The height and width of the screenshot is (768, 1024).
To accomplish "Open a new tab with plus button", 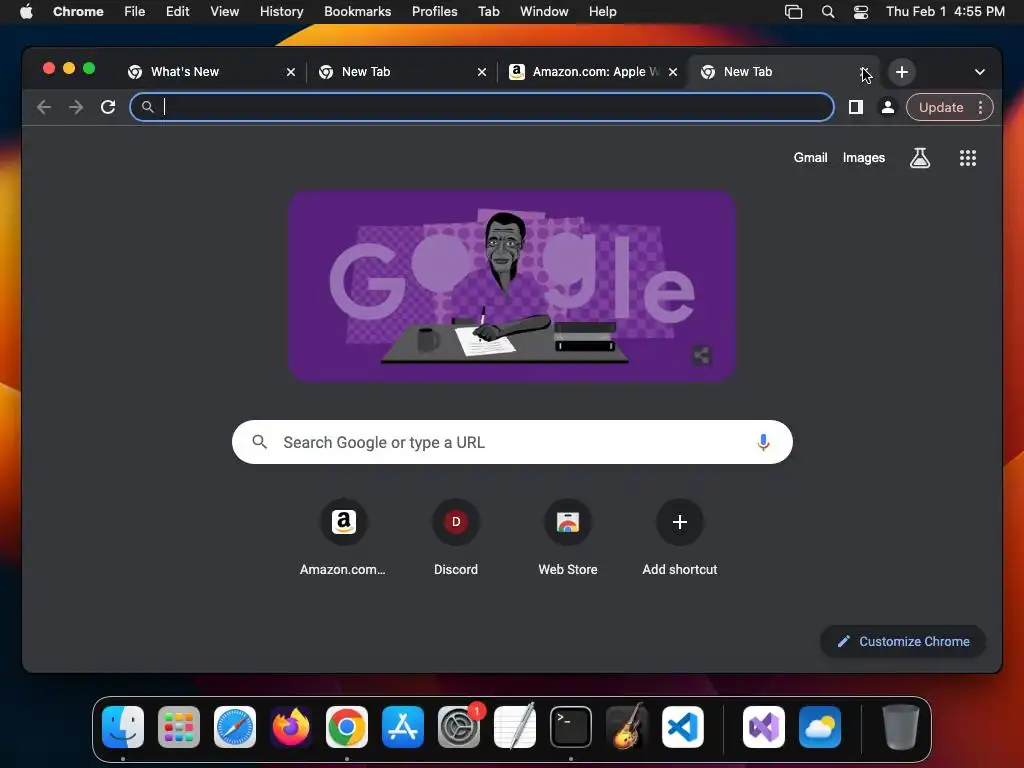I will pos(902,72).
